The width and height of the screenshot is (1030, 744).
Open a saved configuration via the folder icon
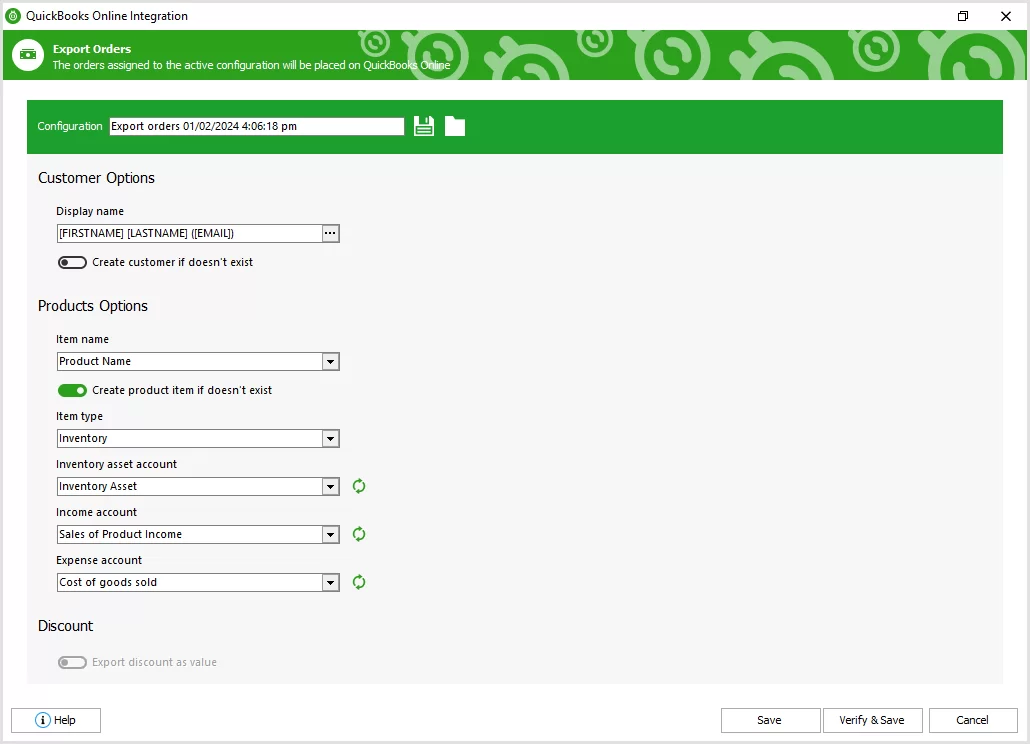coord(455,125)
